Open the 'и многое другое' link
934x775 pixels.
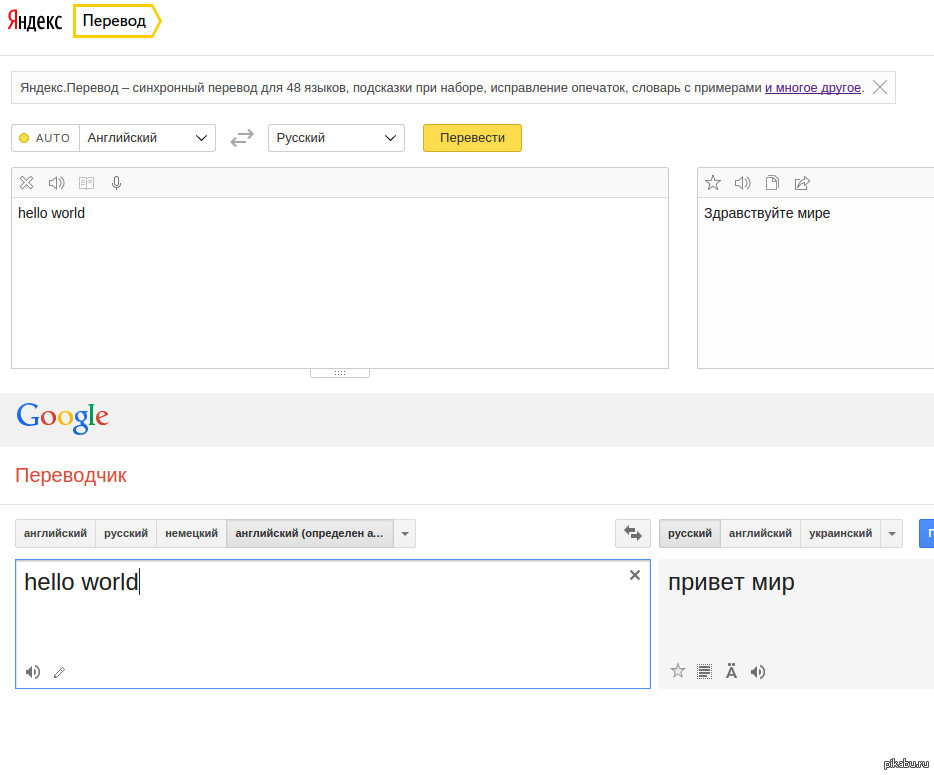tap(812, 88)
